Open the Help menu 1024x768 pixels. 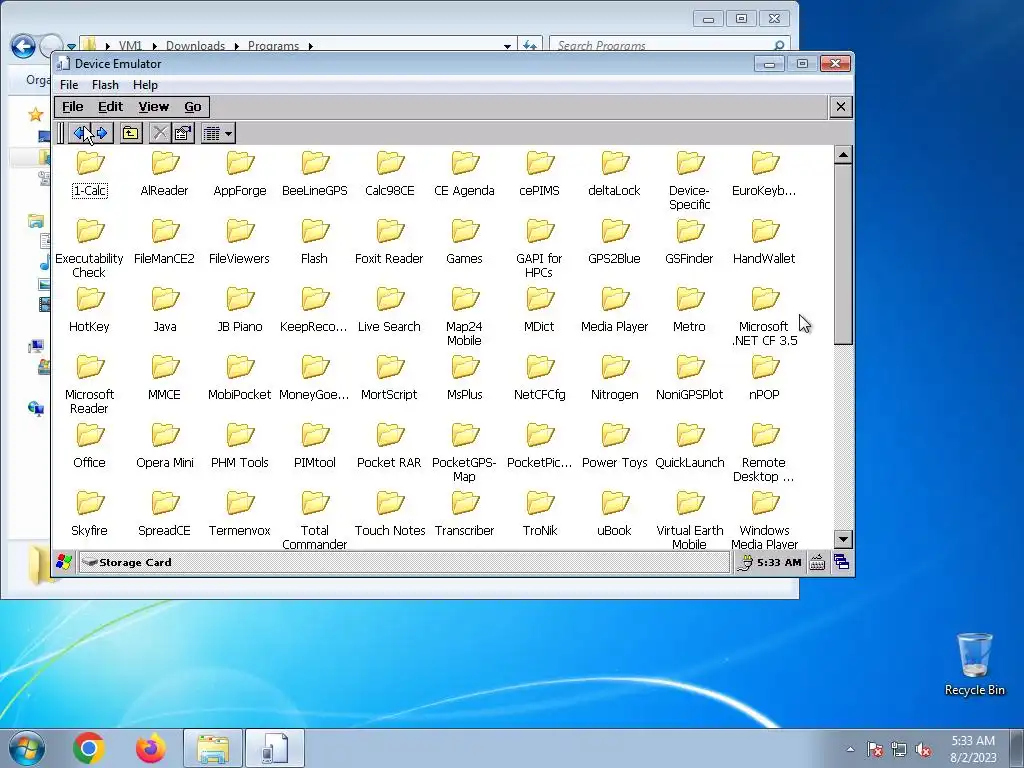pos(146,85)
